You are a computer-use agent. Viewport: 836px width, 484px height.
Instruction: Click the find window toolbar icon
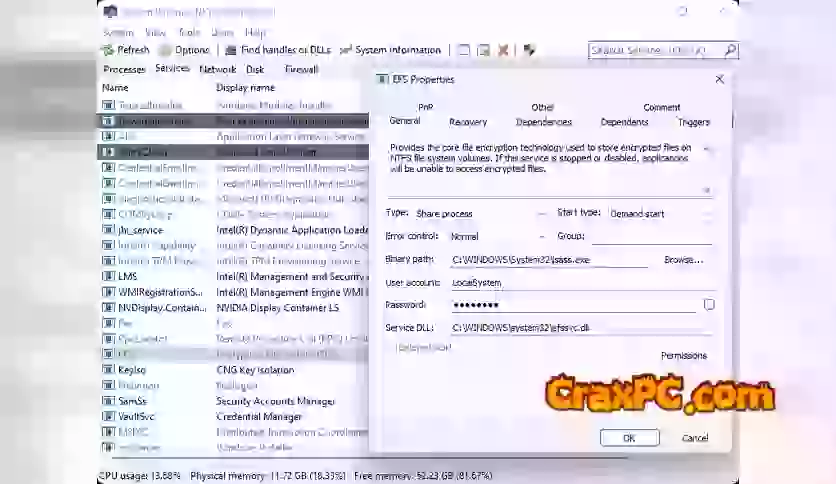[x=464, y=50]
